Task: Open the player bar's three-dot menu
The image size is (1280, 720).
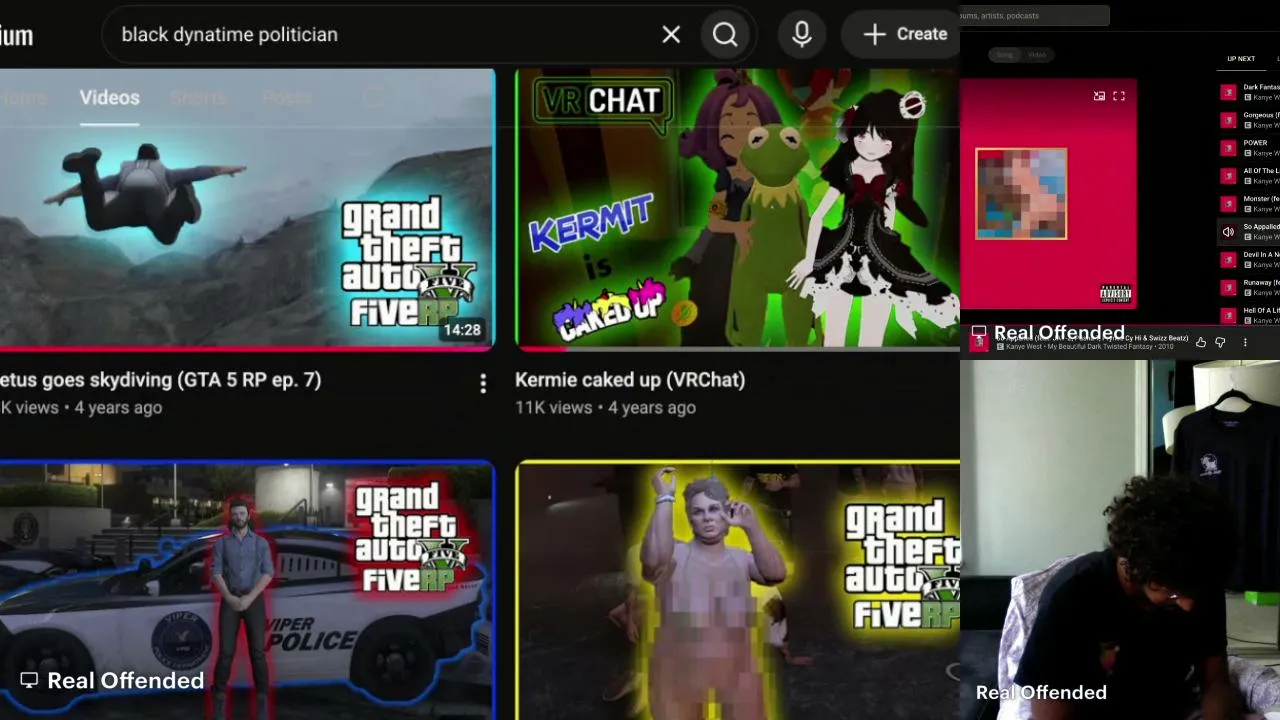Action: click(1245, 343)
